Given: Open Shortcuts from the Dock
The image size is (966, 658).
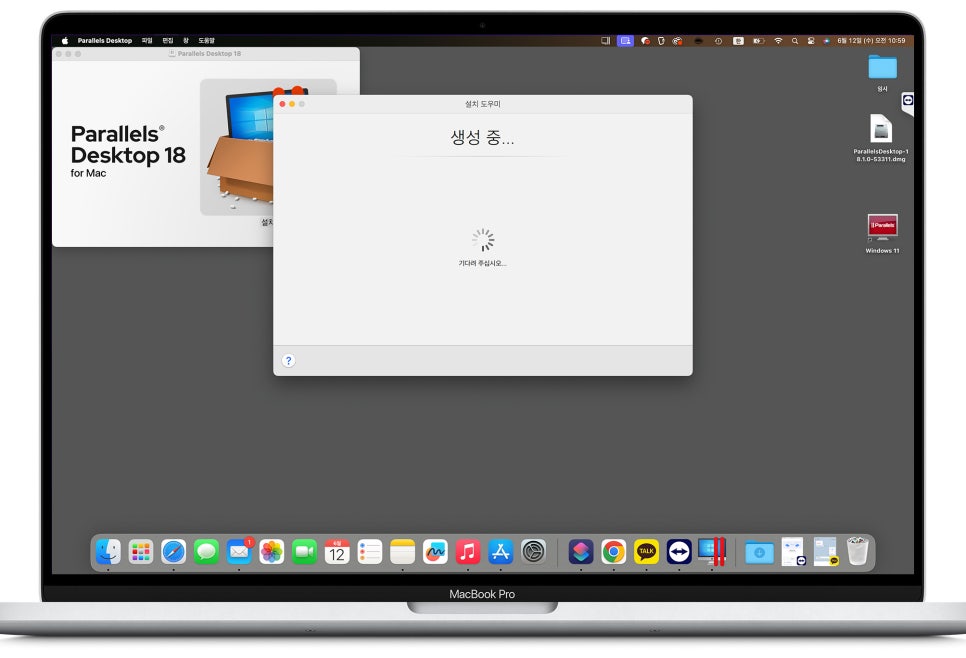Looking at the screenshot, I should click(581, 551).
